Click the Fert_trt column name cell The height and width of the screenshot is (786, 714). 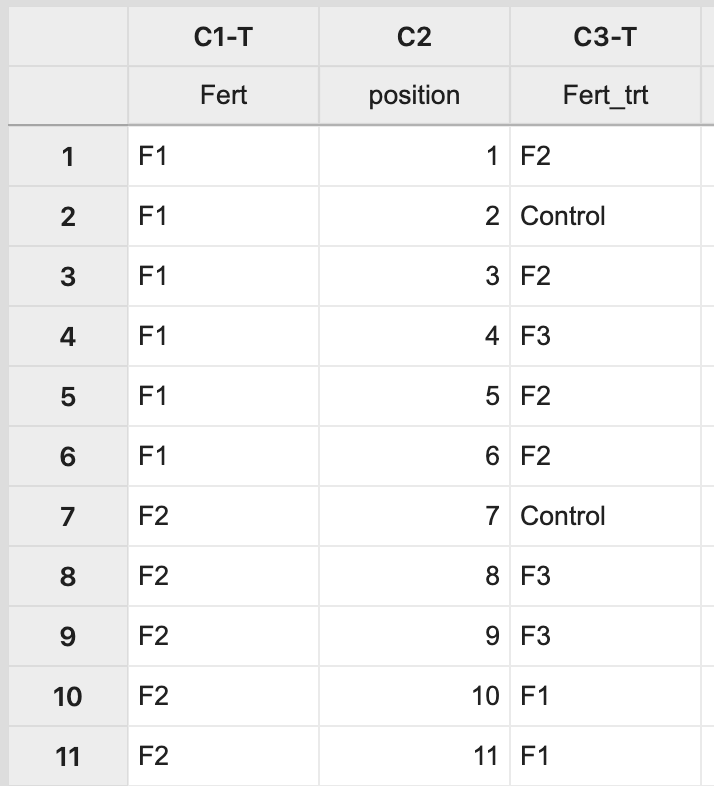[605, 95]
